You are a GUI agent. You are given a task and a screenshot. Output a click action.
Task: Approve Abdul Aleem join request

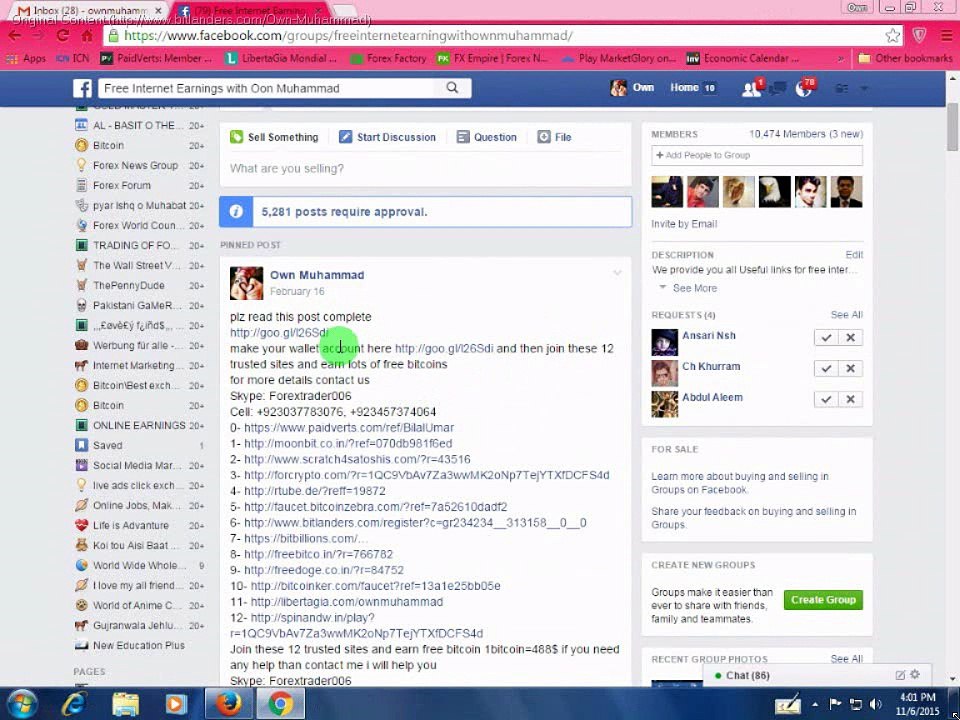click(826, 399)
